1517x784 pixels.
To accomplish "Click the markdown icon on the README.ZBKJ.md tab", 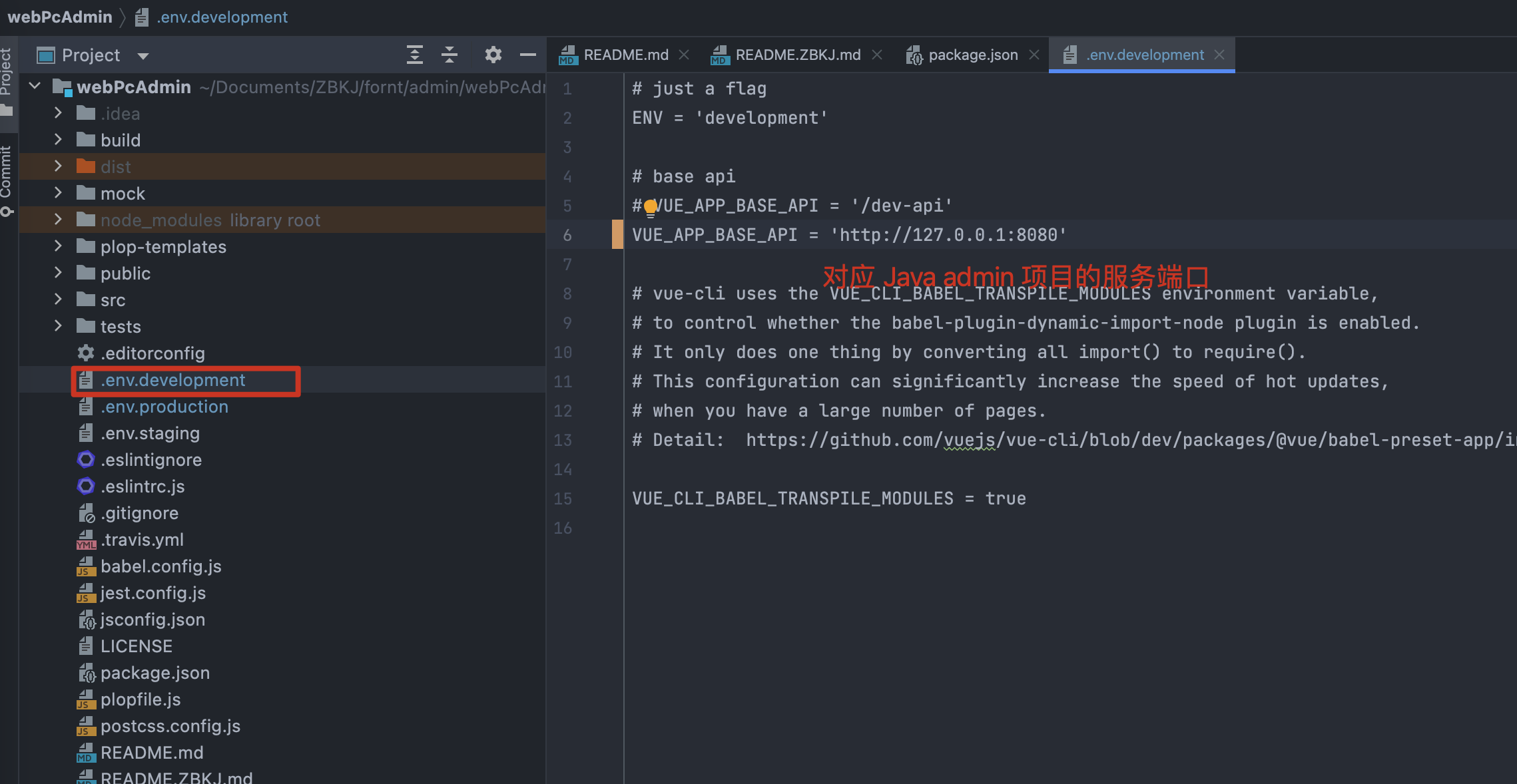I will 719,55.
